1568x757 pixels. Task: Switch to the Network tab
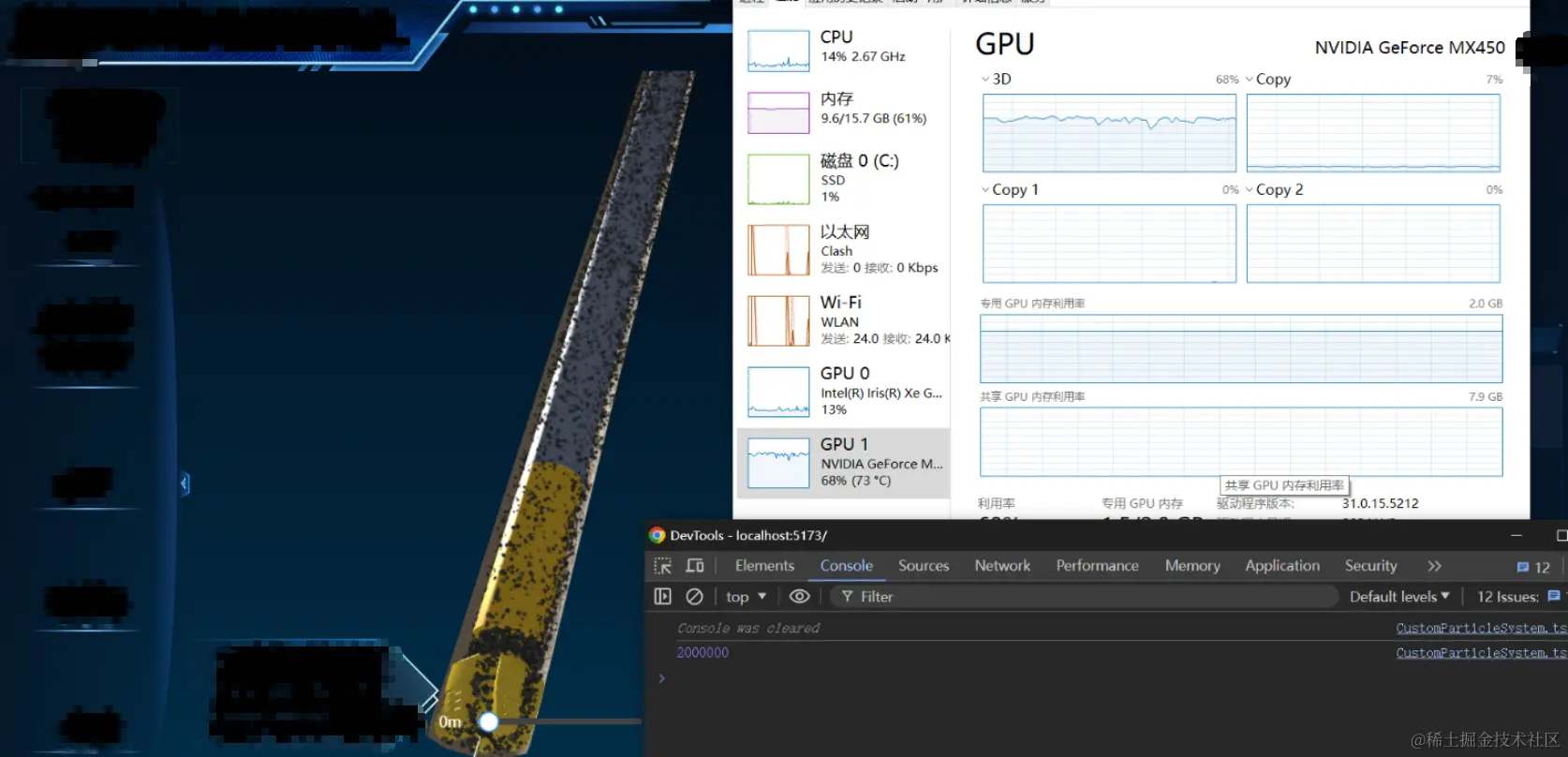click(x=1002, y=566)
